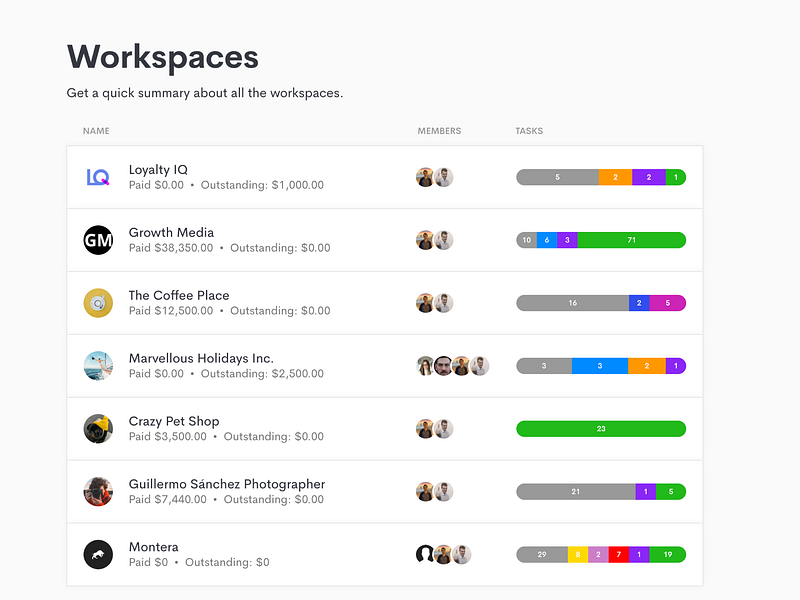Click purple segment 3 in Growth Media tasks
The image size is (800, 600).
[567, 240]
